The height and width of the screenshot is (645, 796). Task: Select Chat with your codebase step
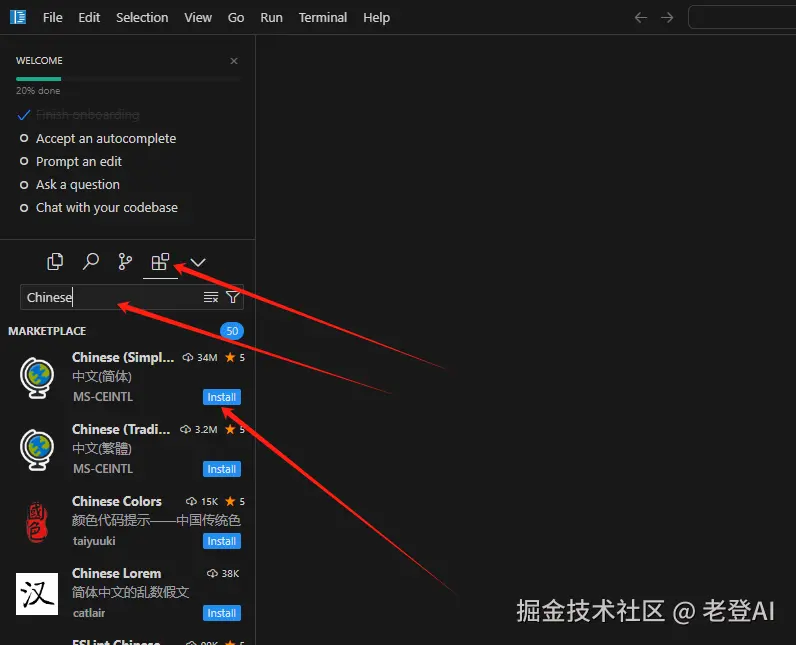click(x=99, y=208)
